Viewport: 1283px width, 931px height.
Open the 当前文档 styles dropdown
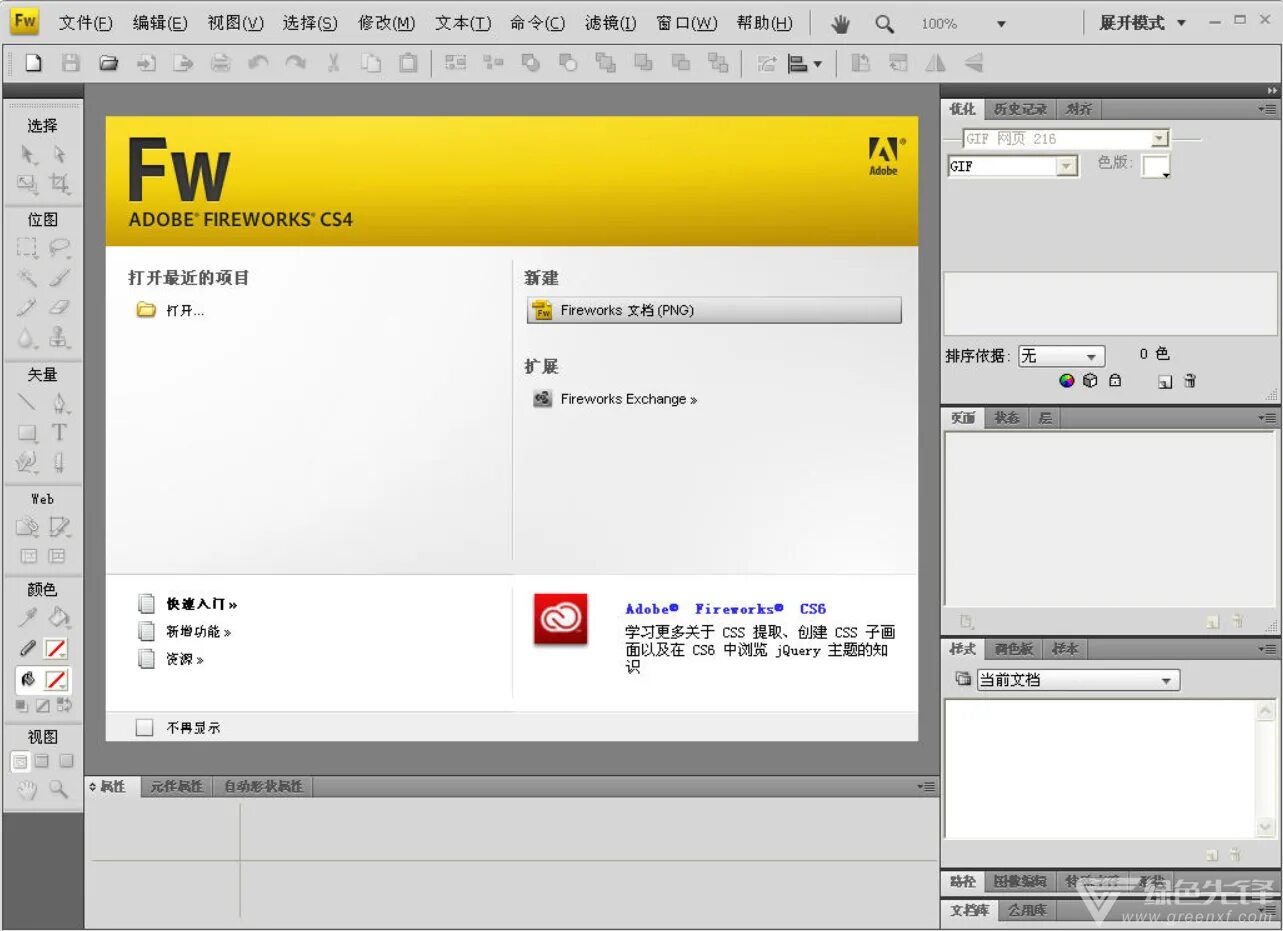(x=1078, y=680)
